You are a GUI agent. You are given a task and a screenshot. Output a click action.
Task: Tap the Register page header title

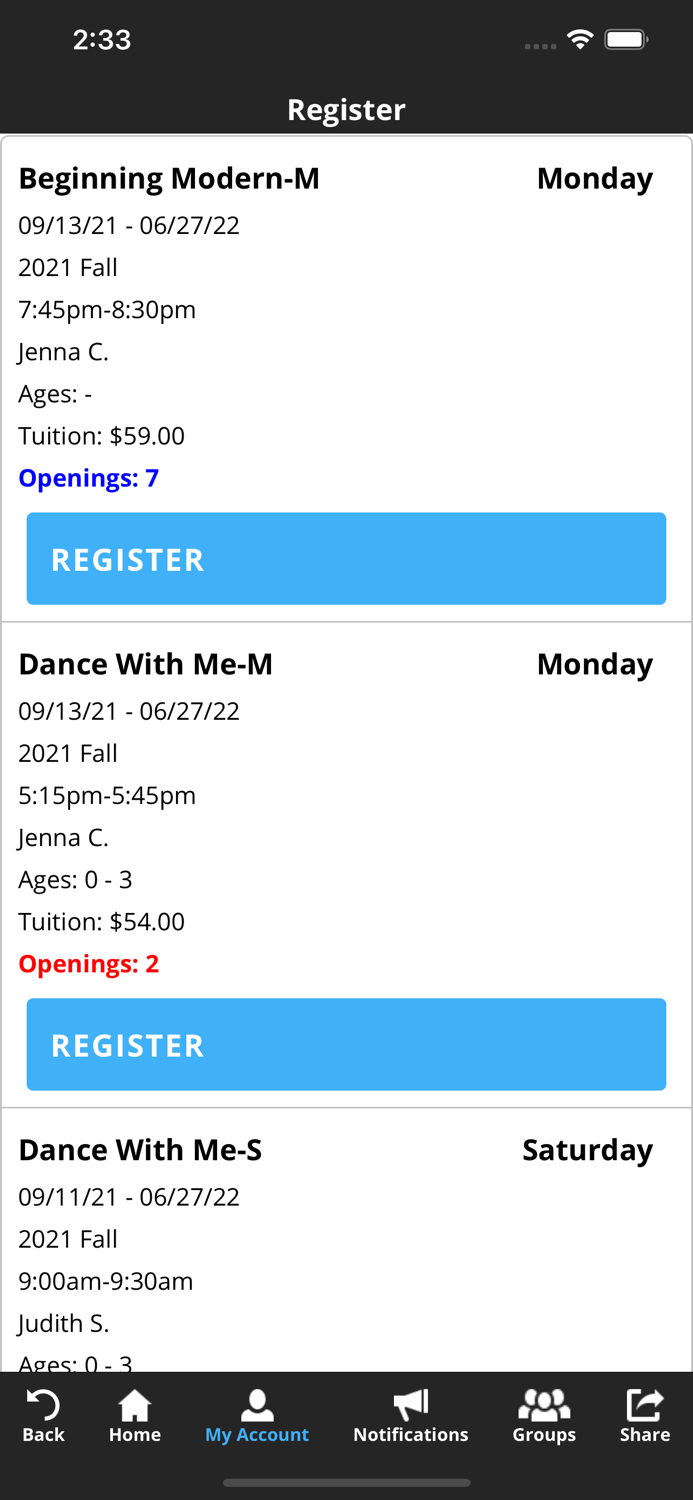(x=346, y=109)
